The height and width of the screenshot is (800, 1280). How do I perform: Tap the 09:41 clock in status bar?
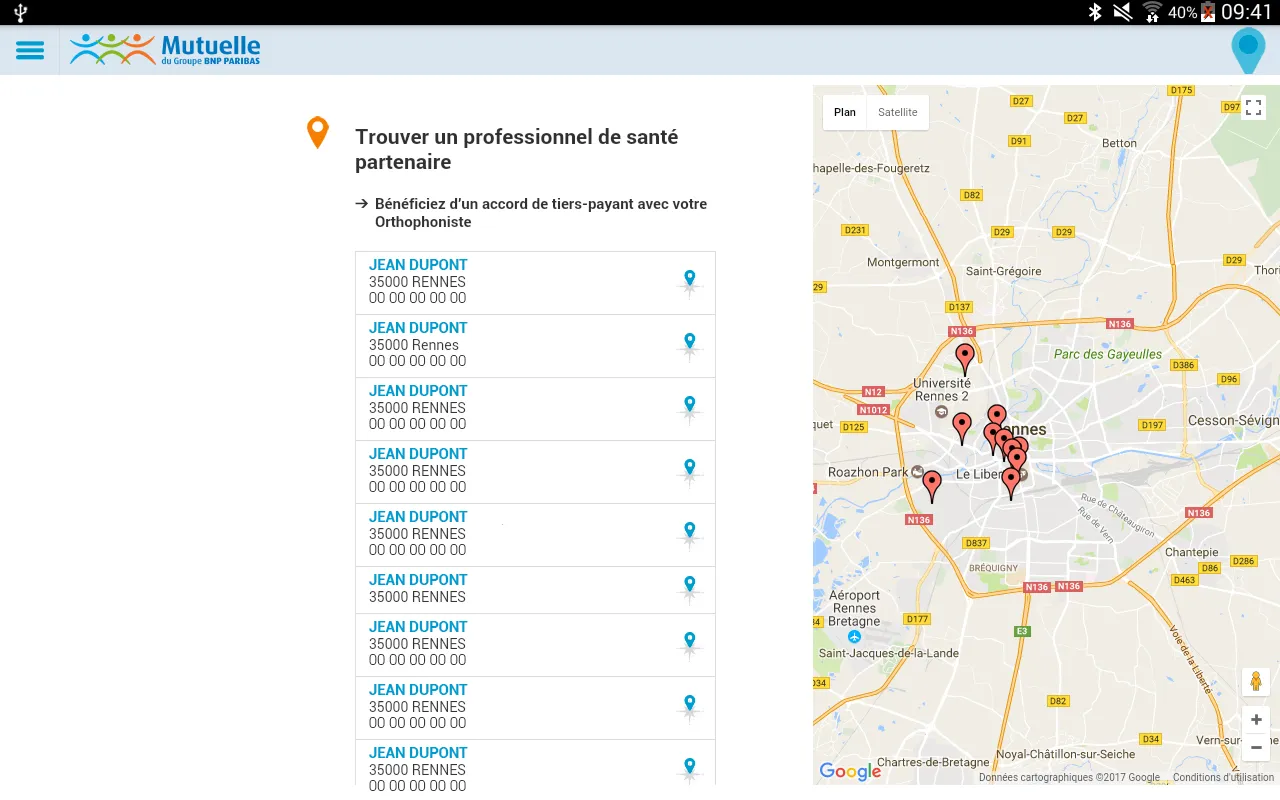coord(1247,12)
